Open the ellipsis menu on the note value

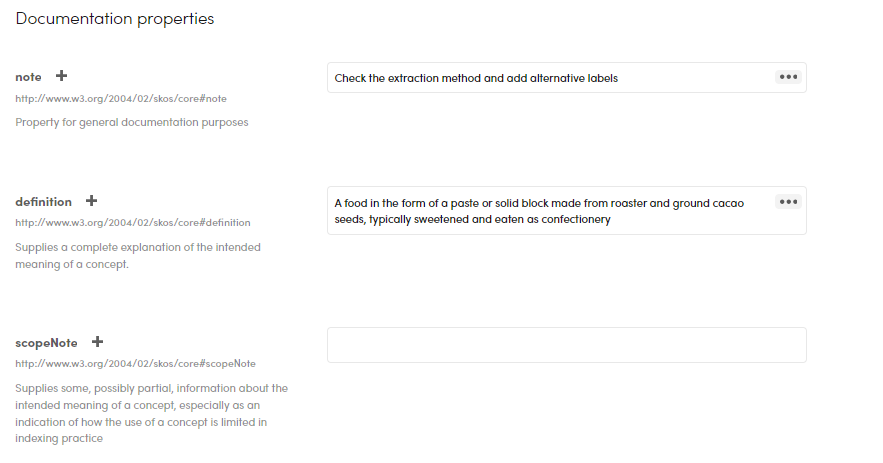pyautogui.click(x=788, y=77)
